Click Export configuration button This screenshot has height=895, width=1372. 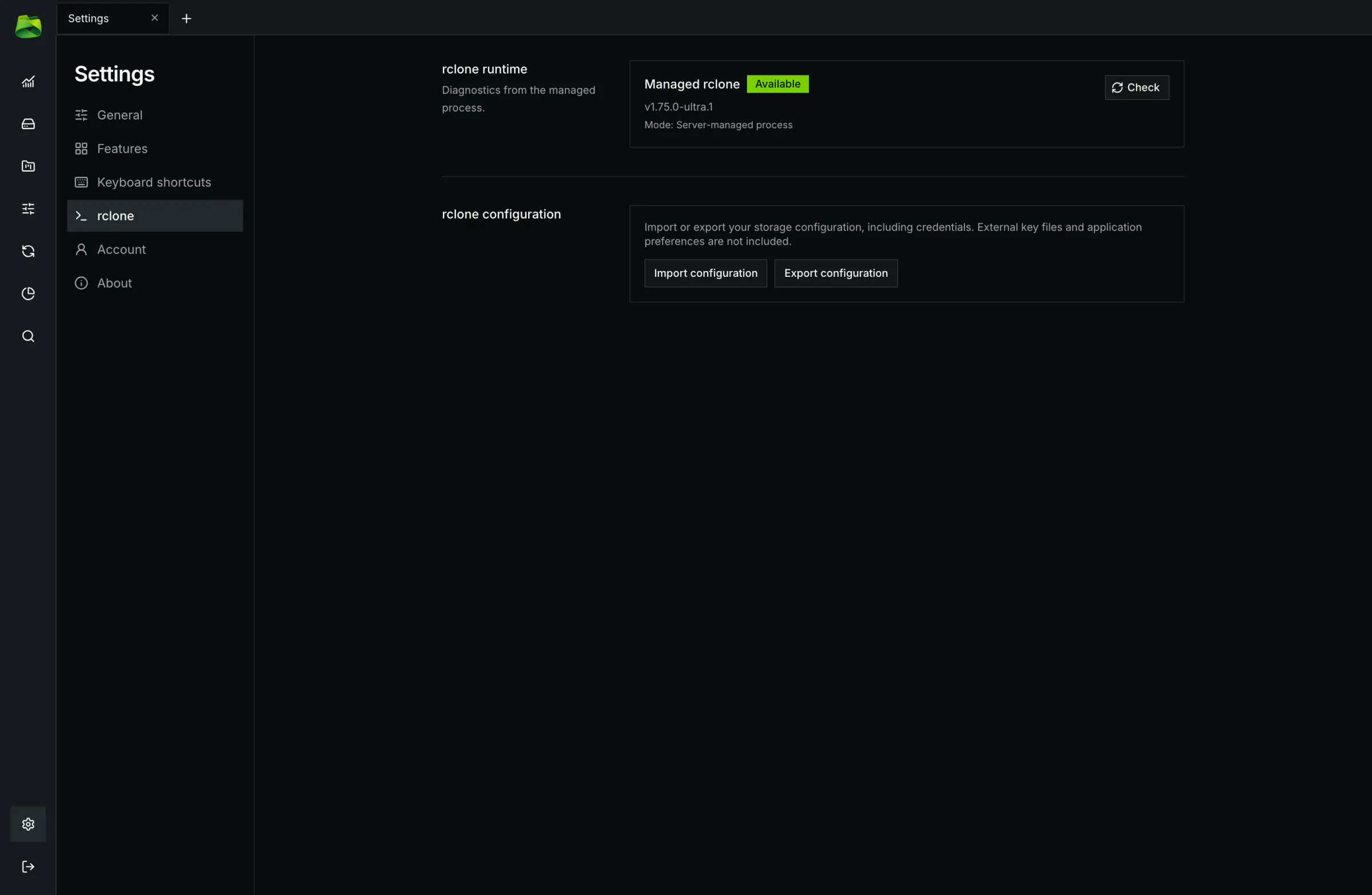[x=835, y=273]
